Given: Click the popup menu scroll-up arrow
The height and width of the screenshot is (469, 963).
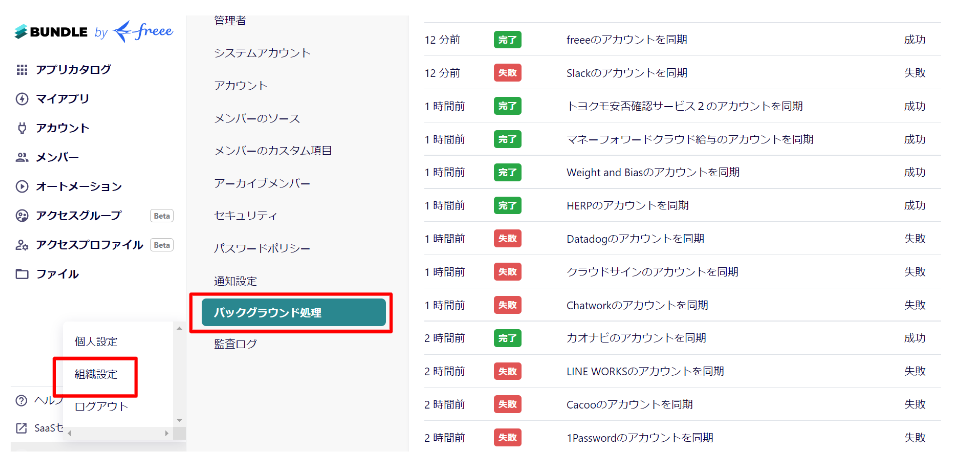Looking at the screenshot, I should 179,328.
